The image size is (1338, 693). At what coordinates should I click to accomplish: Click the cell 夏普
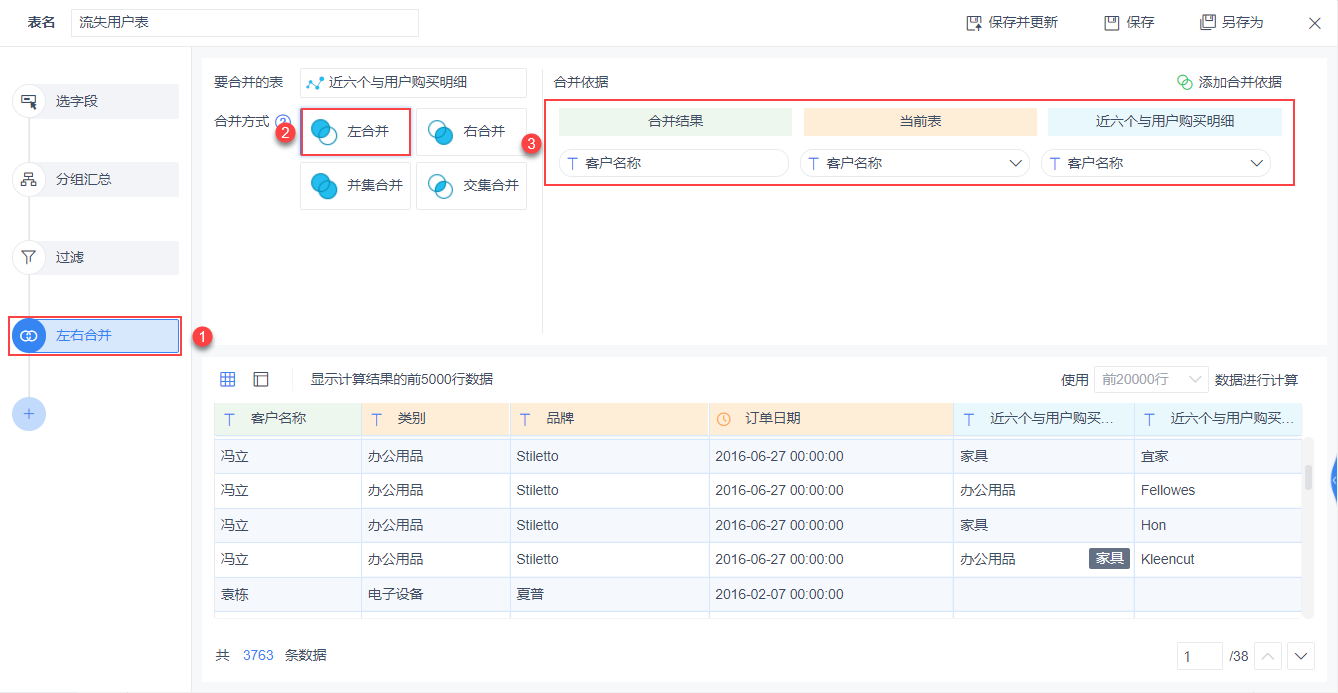610,594
